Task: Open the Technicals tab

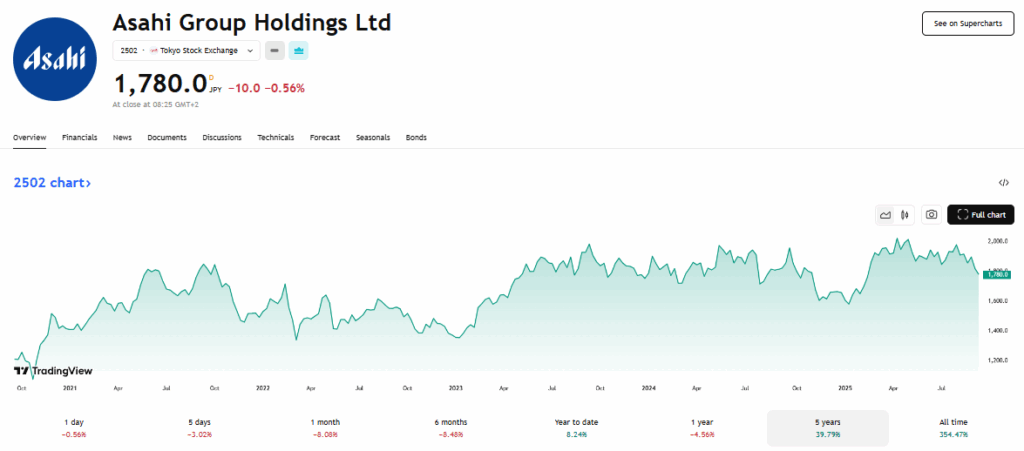Action: tap(276, 138)
